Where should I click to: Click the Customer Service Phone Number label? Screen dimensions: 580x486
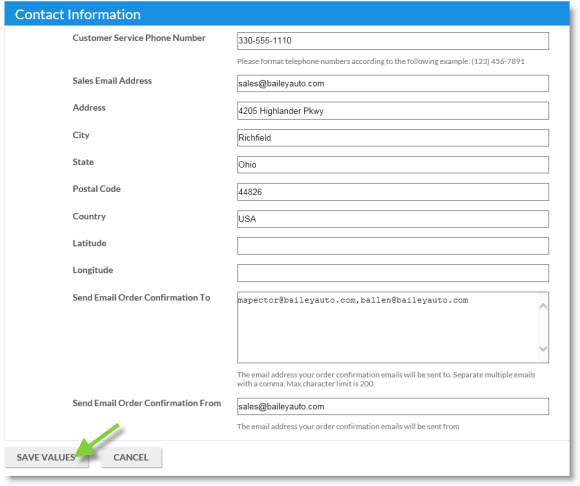pyautogui.click(x=139, y=38)
